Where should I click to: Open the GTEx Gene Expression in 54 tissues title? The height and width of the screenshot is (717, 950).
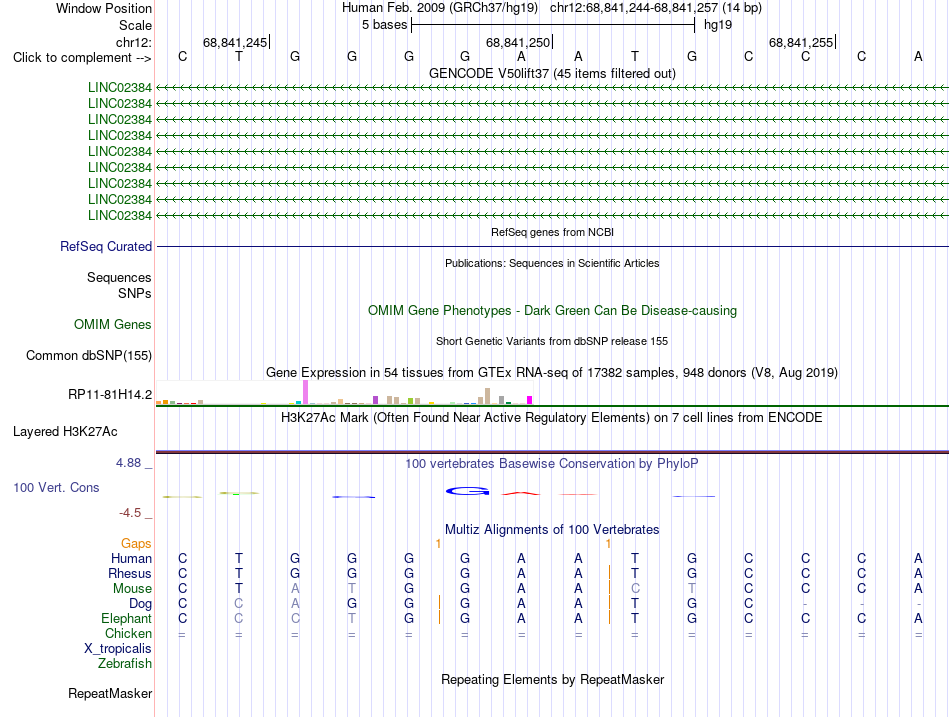pyautogui.click(x=552, y=372)
